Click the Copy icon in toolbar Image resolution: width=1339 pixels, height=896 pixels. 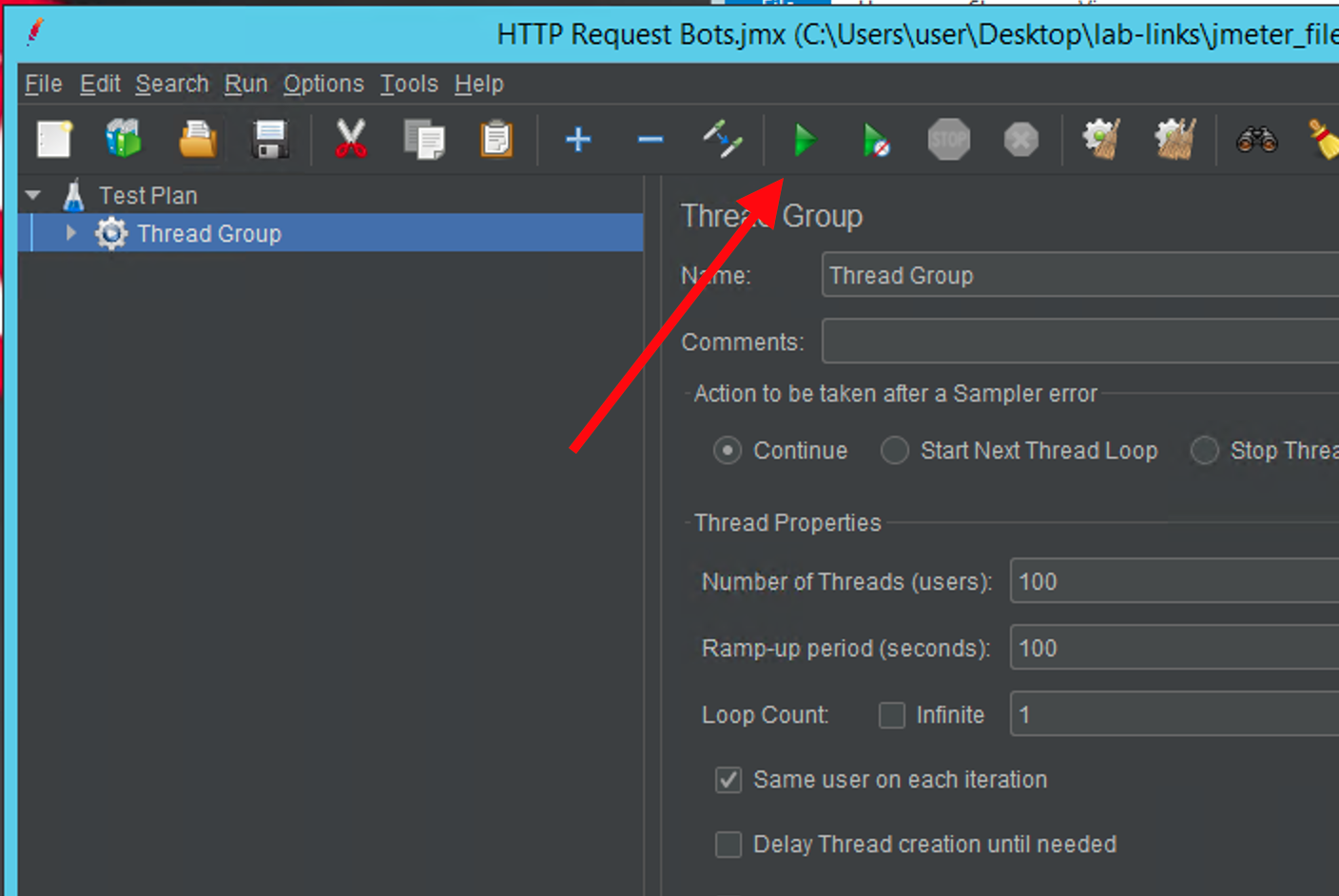coord(423,140)
